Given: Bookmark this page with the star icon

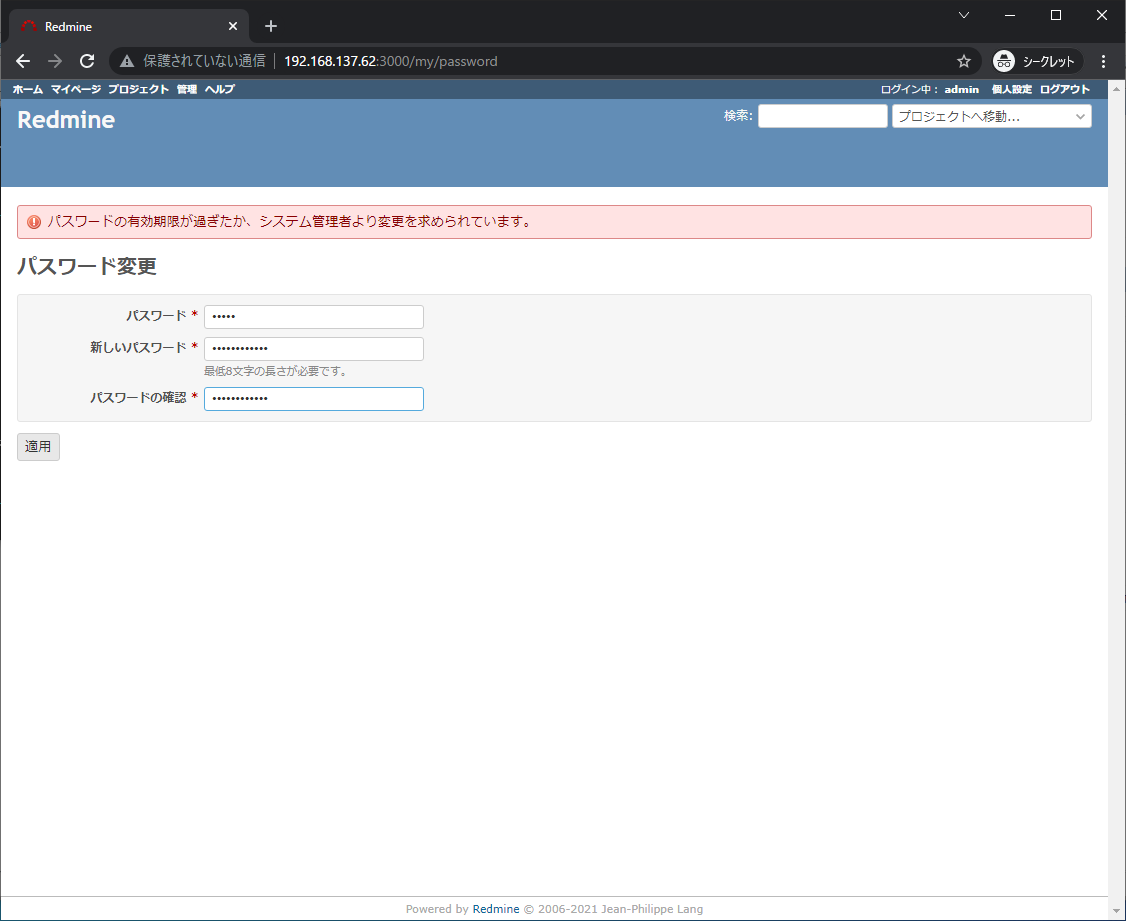Looking at the screenshot, I should pos(963,61).
